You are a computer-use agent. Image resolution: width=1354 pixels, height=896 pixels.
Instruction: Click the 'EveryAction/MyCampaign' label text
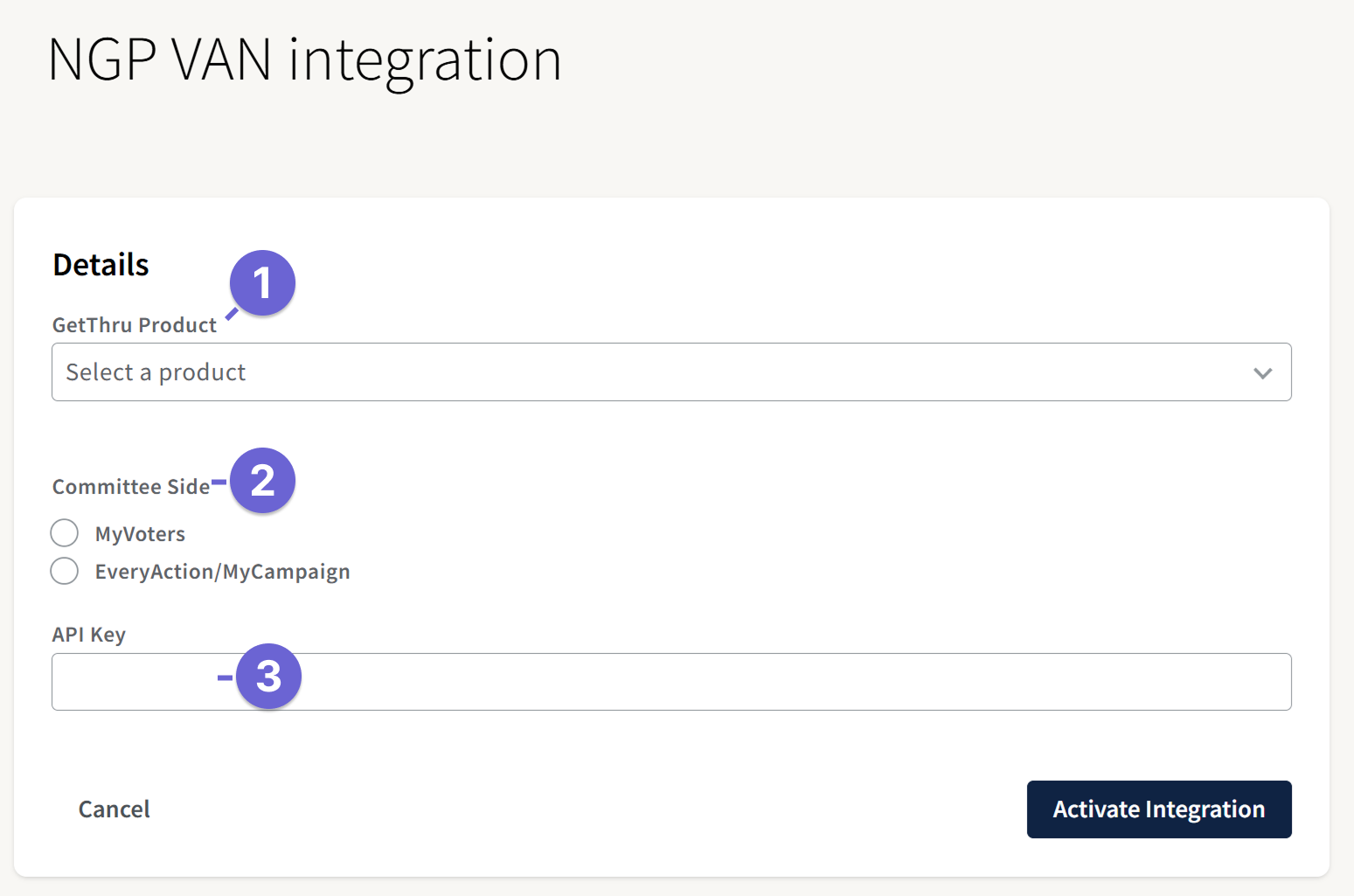pos(223,572)
